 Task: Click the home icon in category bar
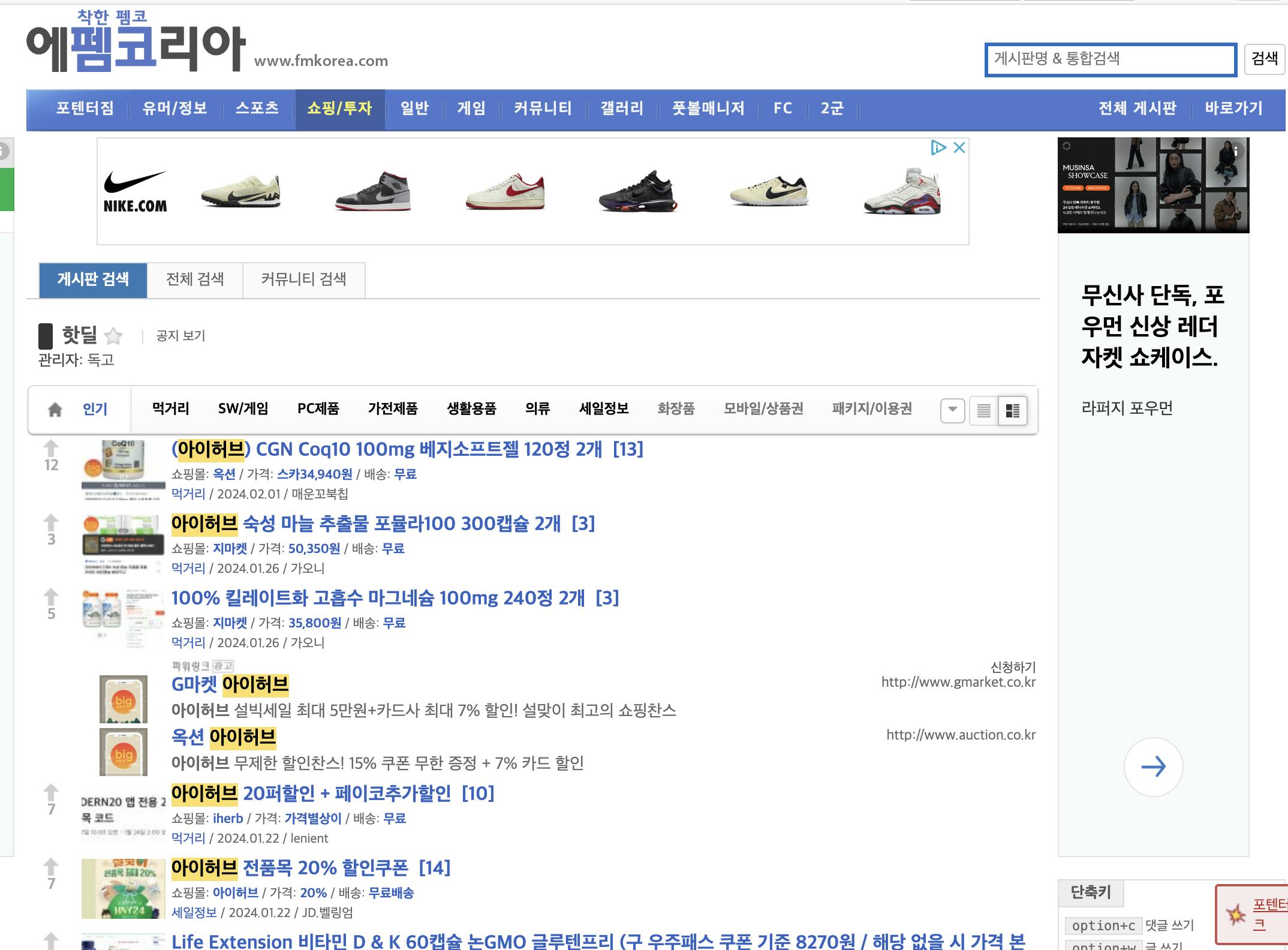coord(55,410)
